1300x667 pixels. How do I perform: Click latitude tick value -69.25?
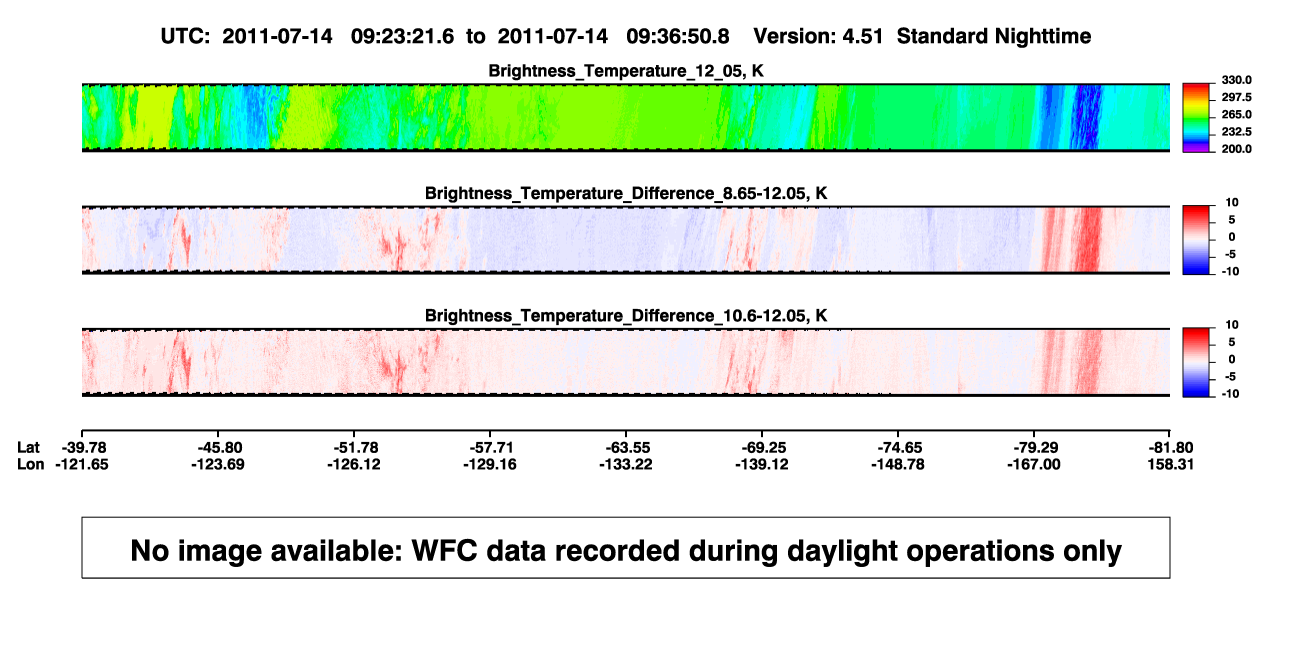click(762, 446)
